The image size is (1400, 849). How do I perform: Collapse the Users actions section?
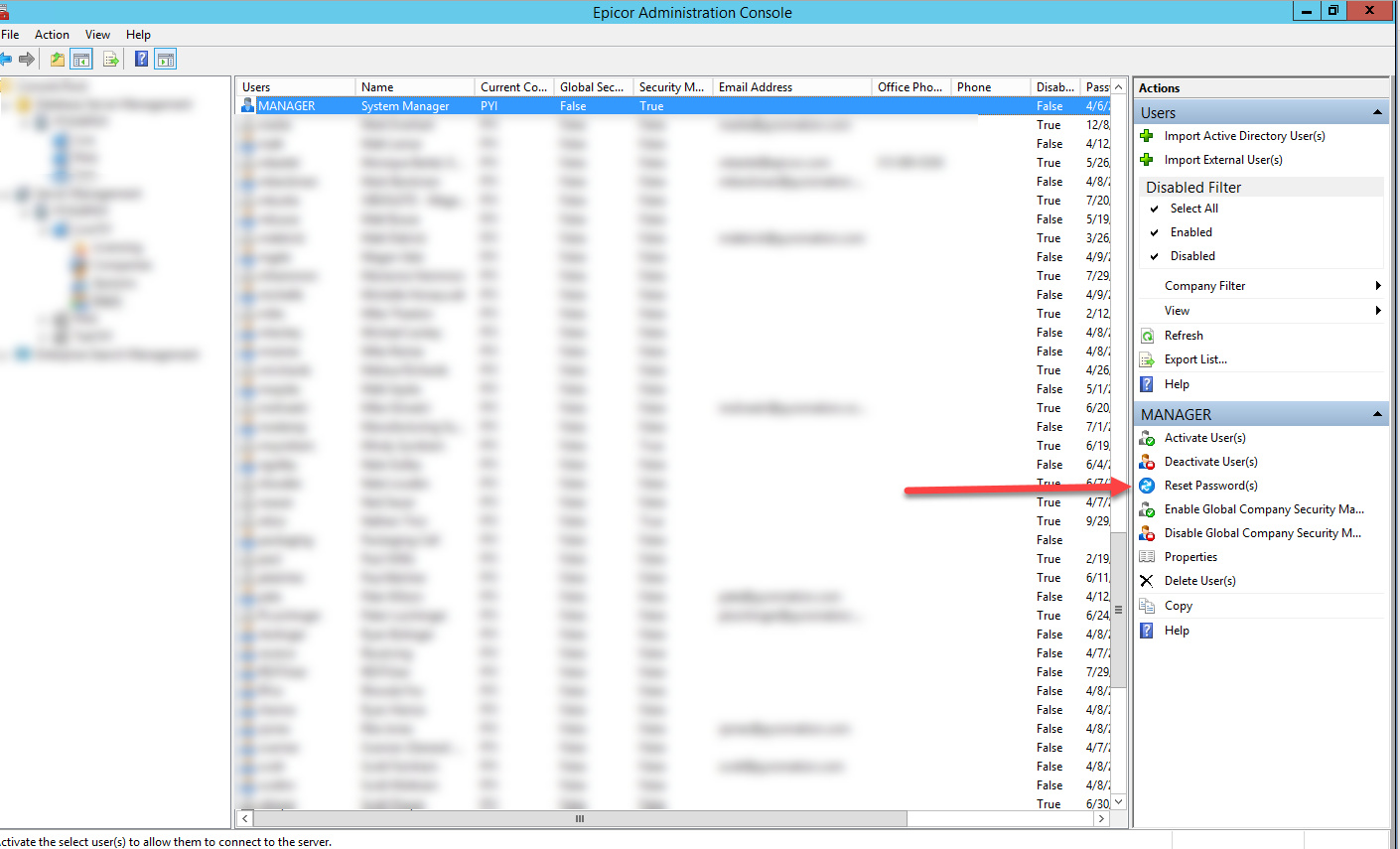[1377, 113]
